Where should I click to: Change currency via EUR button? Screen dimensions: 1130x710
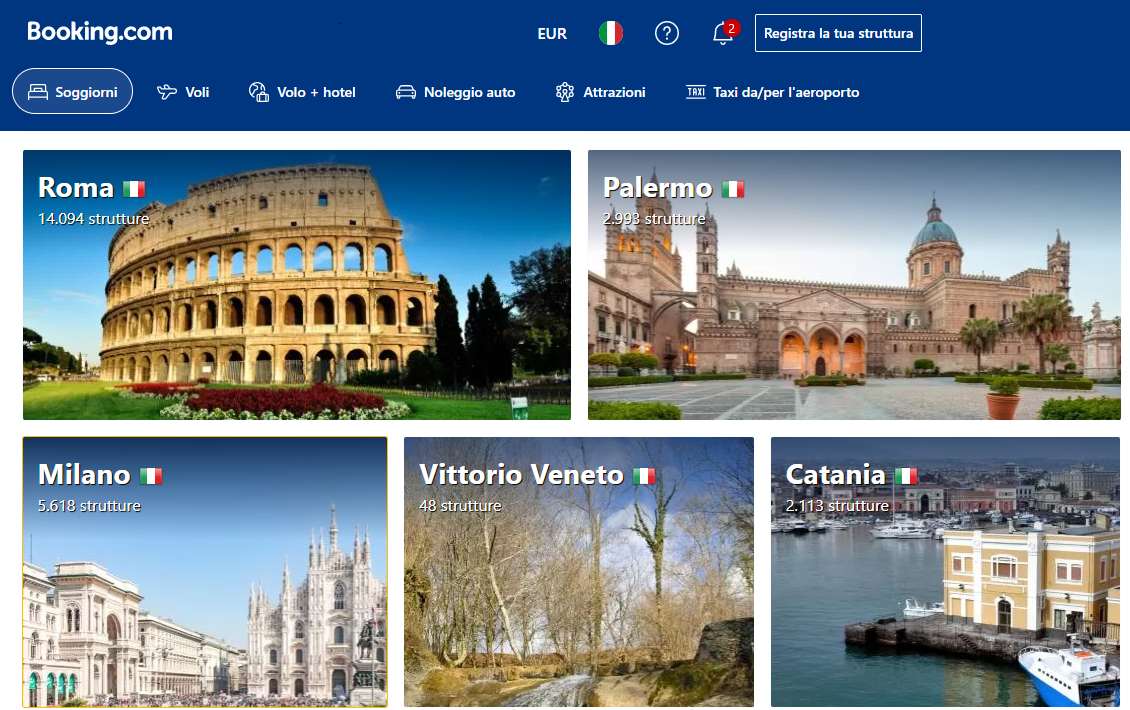[x=552, y=33]
